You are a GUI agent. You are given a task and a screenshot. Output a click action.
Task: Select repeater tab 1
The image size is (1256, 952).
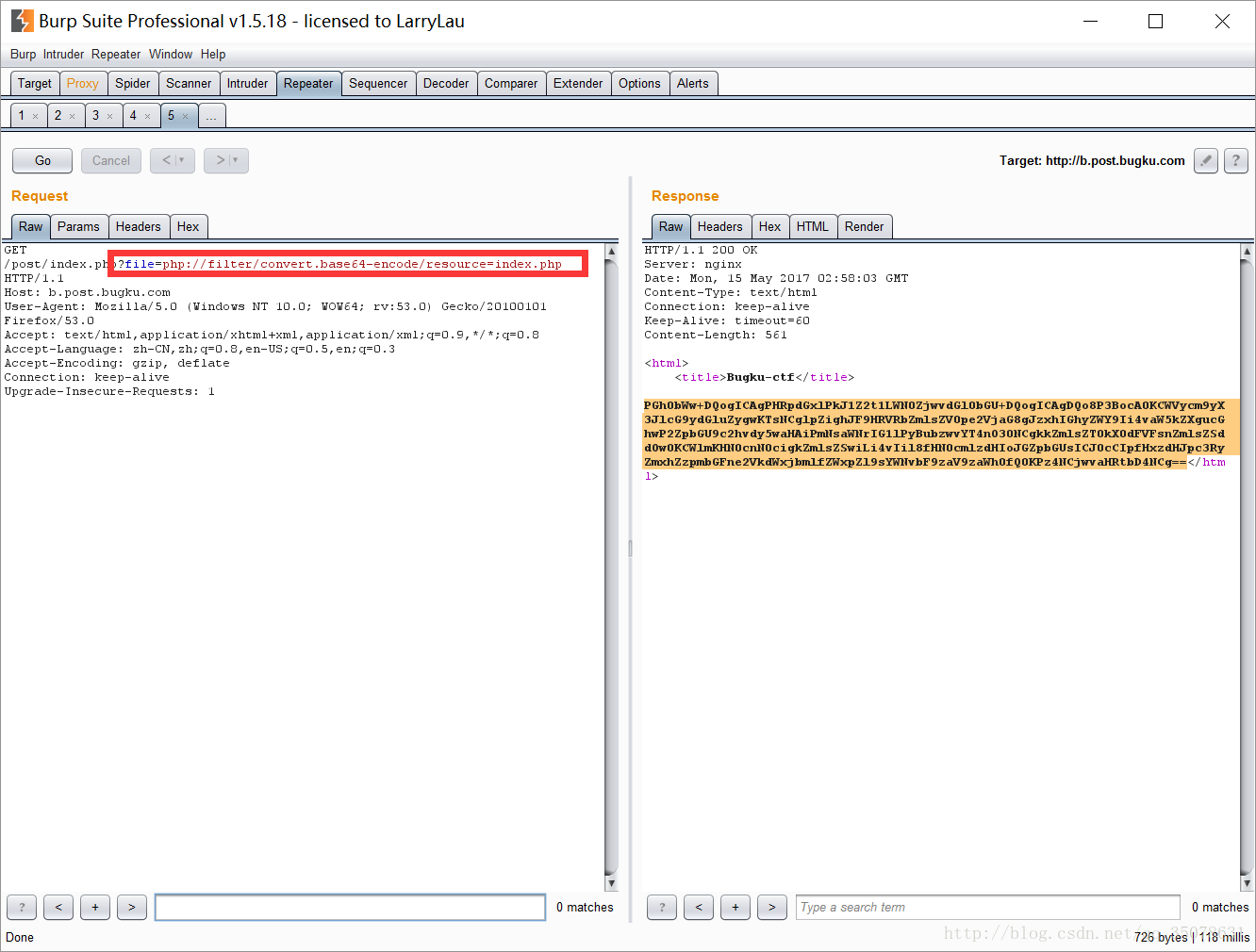[x=22, y=115]
